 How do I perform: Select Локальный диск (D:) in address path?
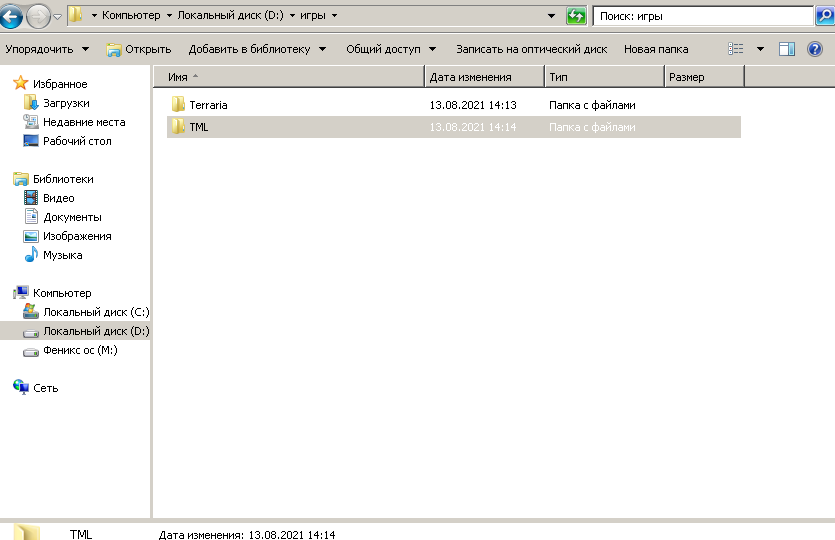pyautogui.click(x=230, y=15)
